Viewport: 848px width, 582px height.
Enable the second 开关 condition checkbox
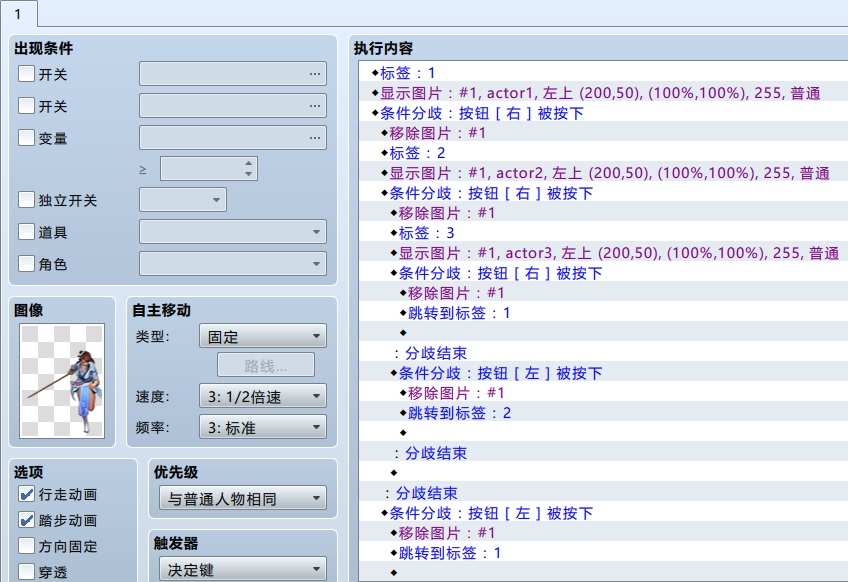(26, 105)
